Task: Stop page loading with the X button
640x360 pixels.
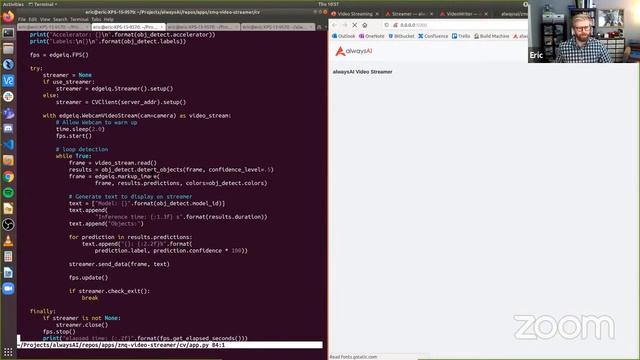Action: (355, 25)
